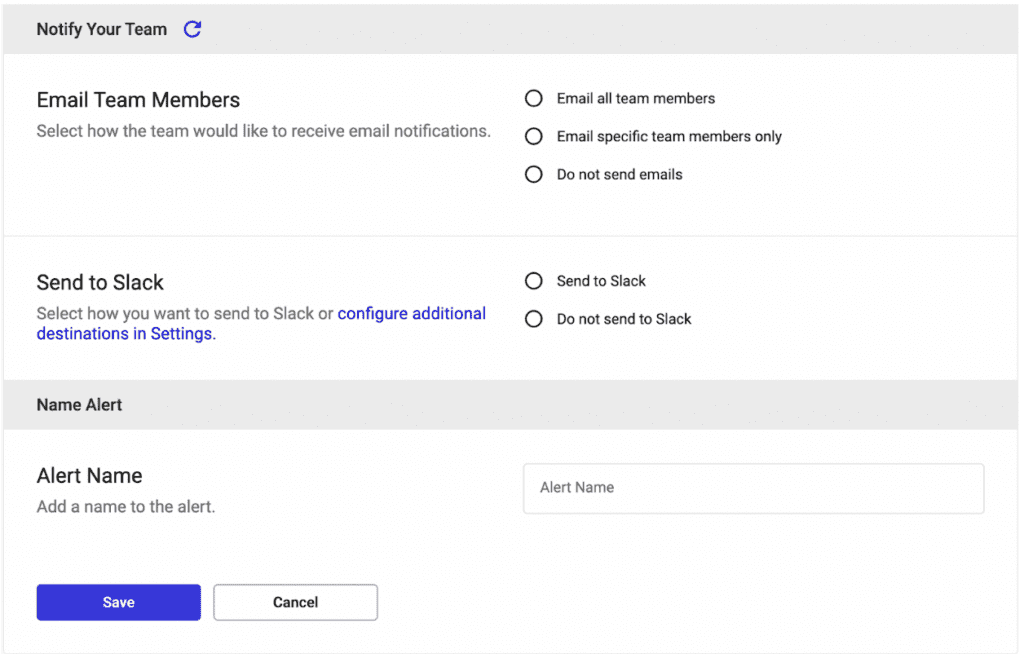Click the 'Add a name to the alert.' description
This screenshot has height=654, width=1024.
tap(126, 507)
